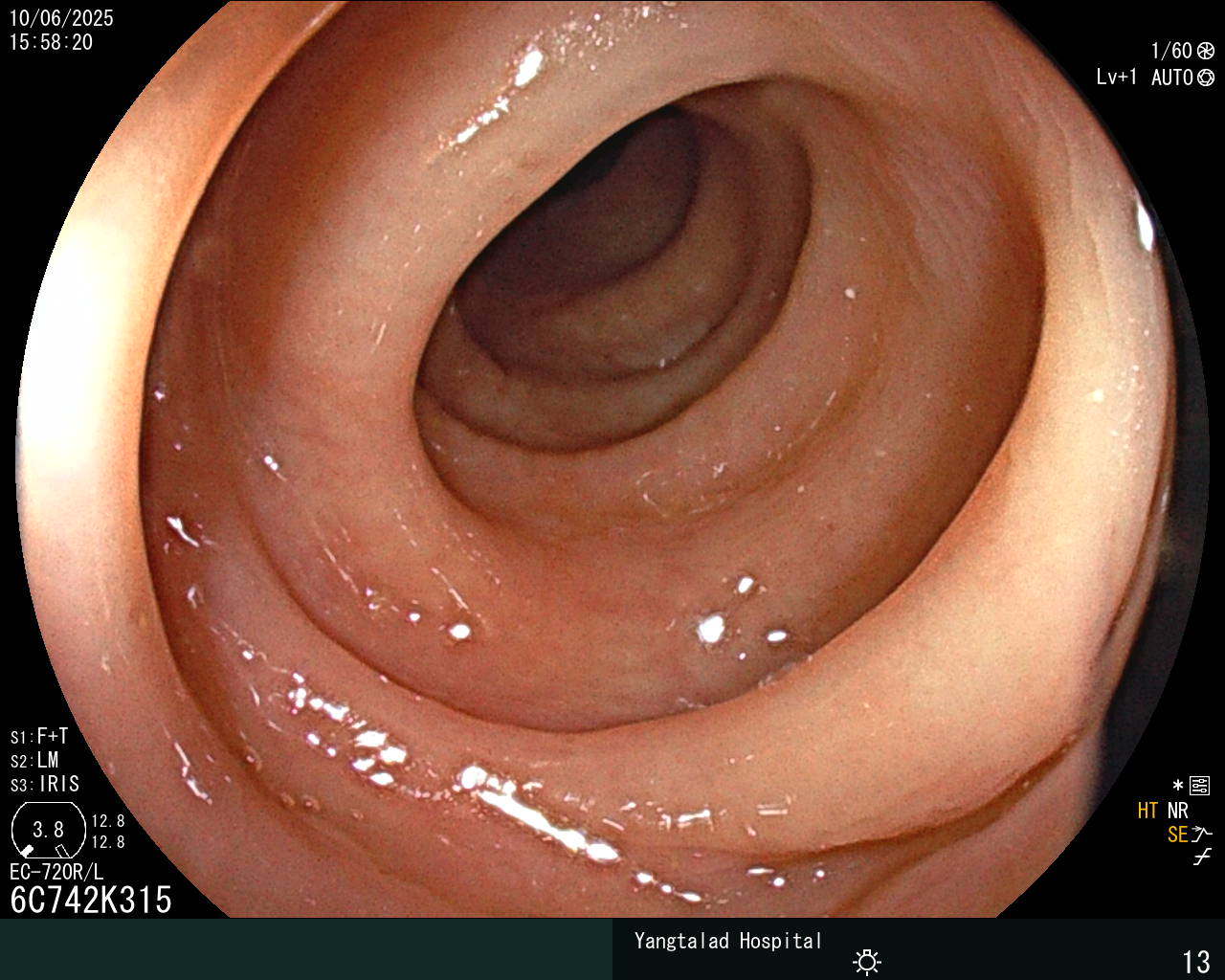
Task: Click the enhancement curve icon beside SE
Action: pyautogui.click(x=1202, y=835)
